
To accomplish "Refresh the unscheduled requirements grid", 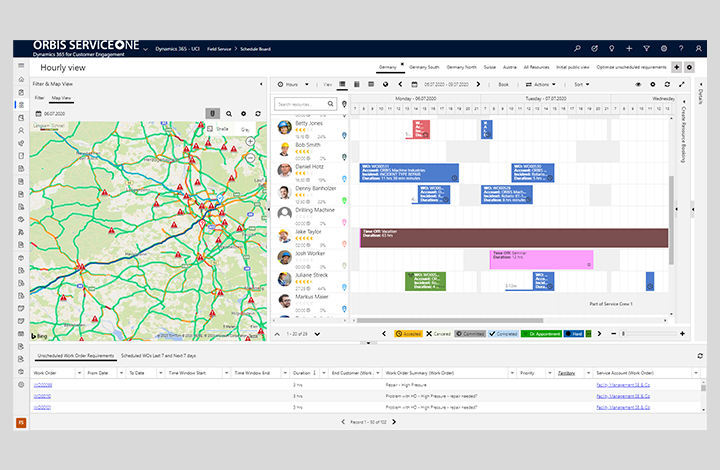I will click(x=700, y=356).
